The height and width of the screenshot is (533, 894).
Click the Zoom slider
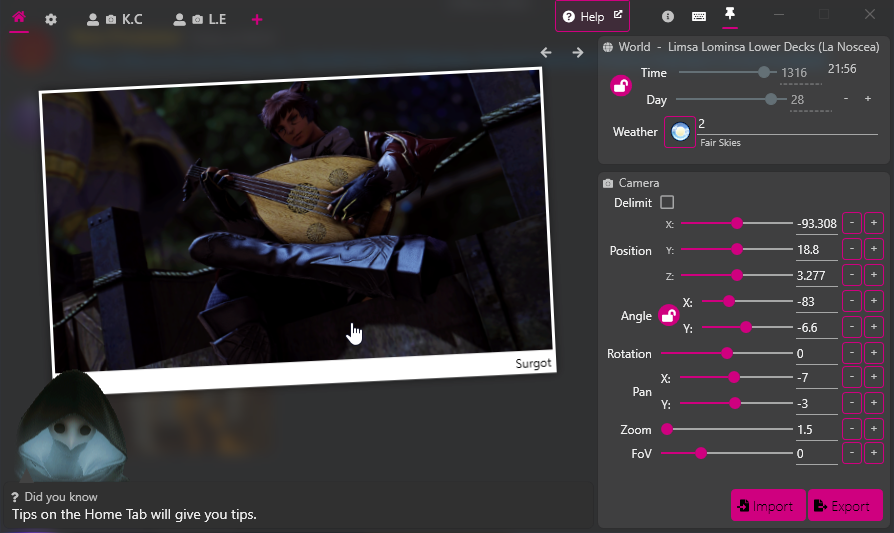pyautogui.click(x=726, y=429)
